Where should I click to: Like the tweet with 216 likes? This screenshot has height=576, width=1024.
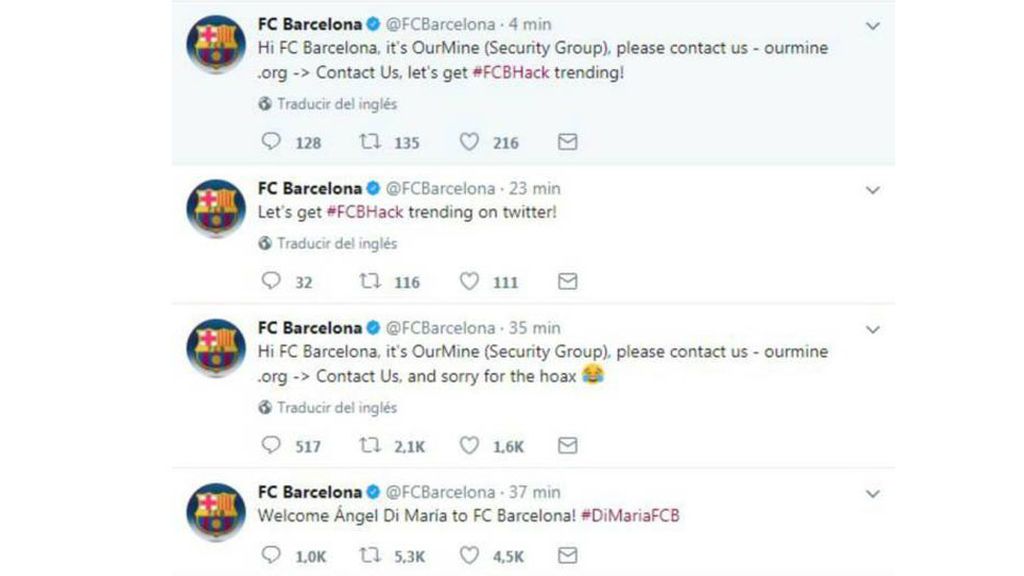tap(469, 142)
